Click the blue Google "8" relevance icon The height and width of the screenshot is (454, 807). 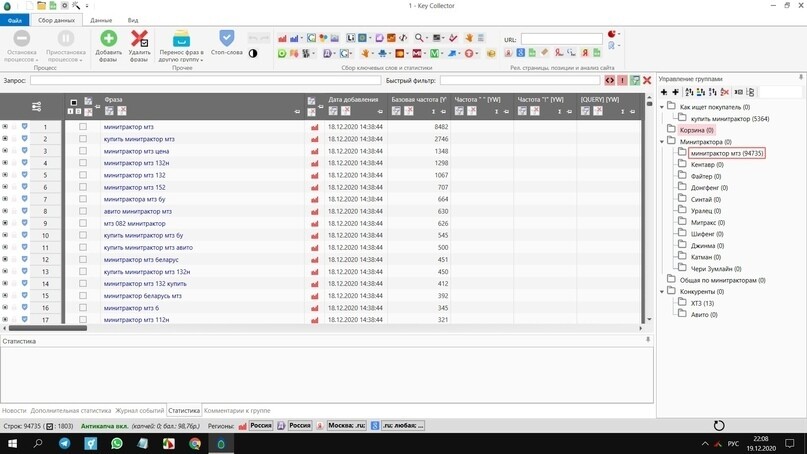coord(520,53)
